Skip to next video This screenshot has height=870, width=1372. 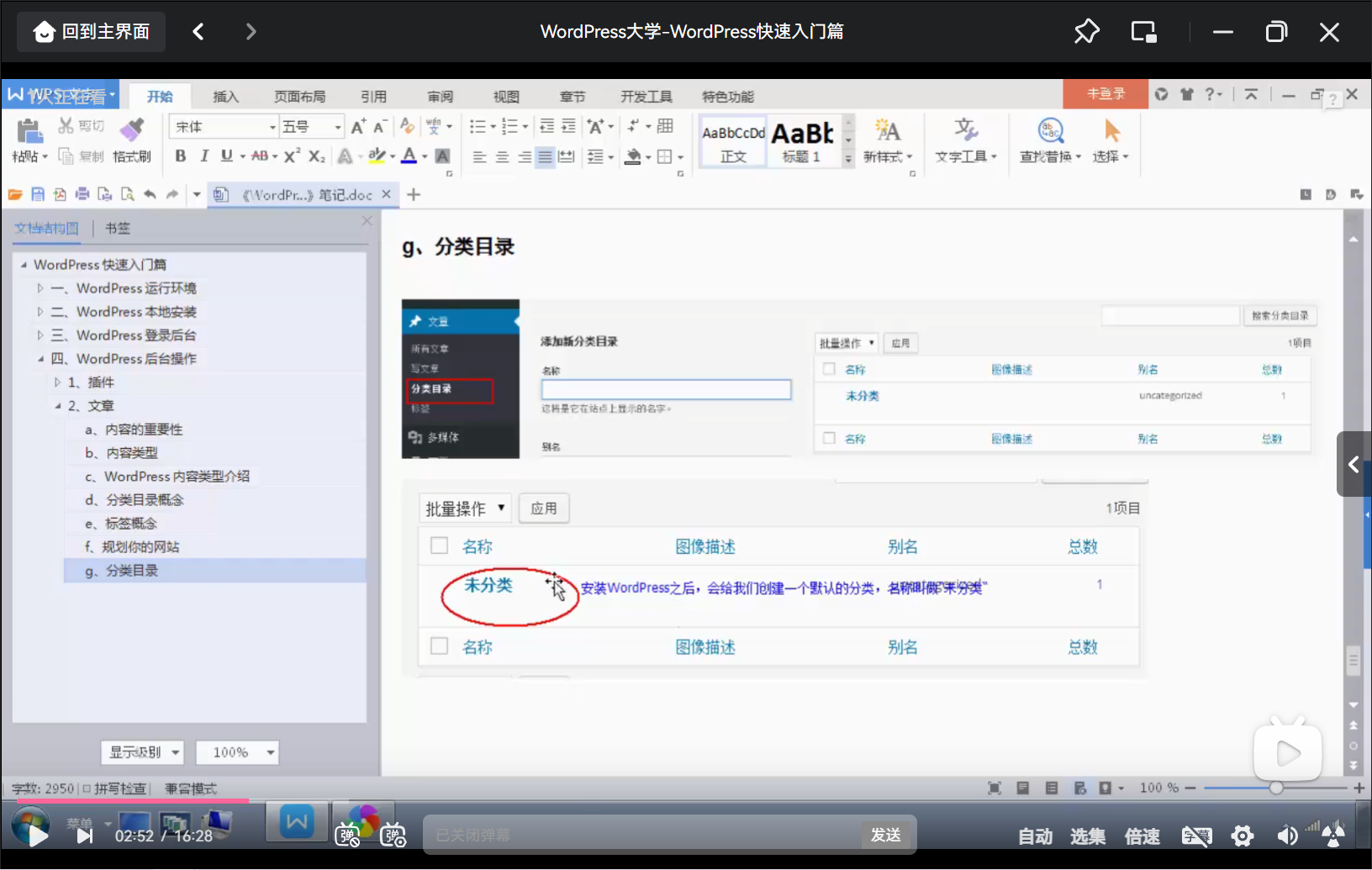84,836
